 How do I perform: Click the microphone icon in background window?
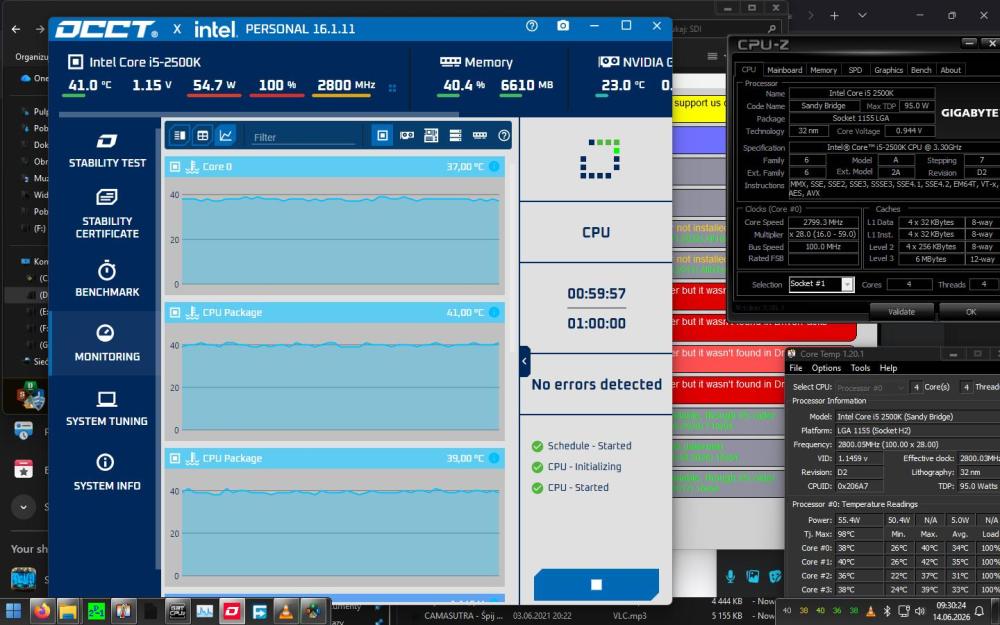[x=730, y=577]
